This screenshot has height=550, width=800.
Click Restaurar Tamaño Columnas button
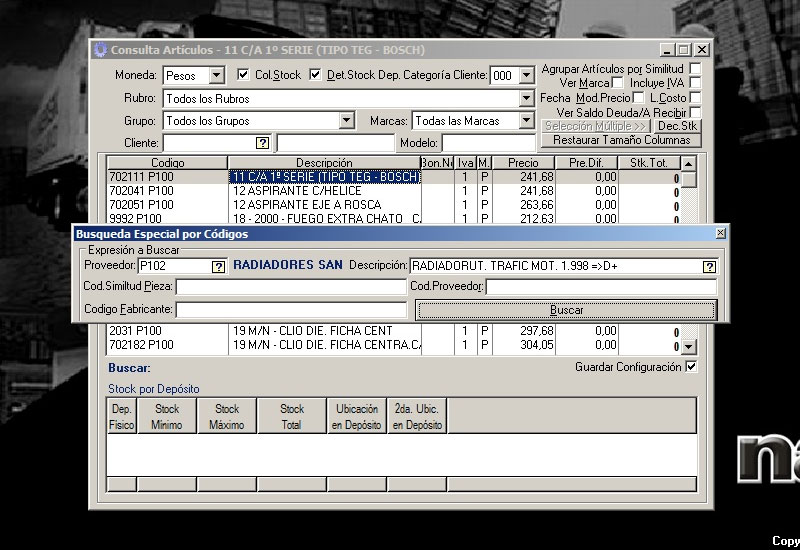click(621, 140)
